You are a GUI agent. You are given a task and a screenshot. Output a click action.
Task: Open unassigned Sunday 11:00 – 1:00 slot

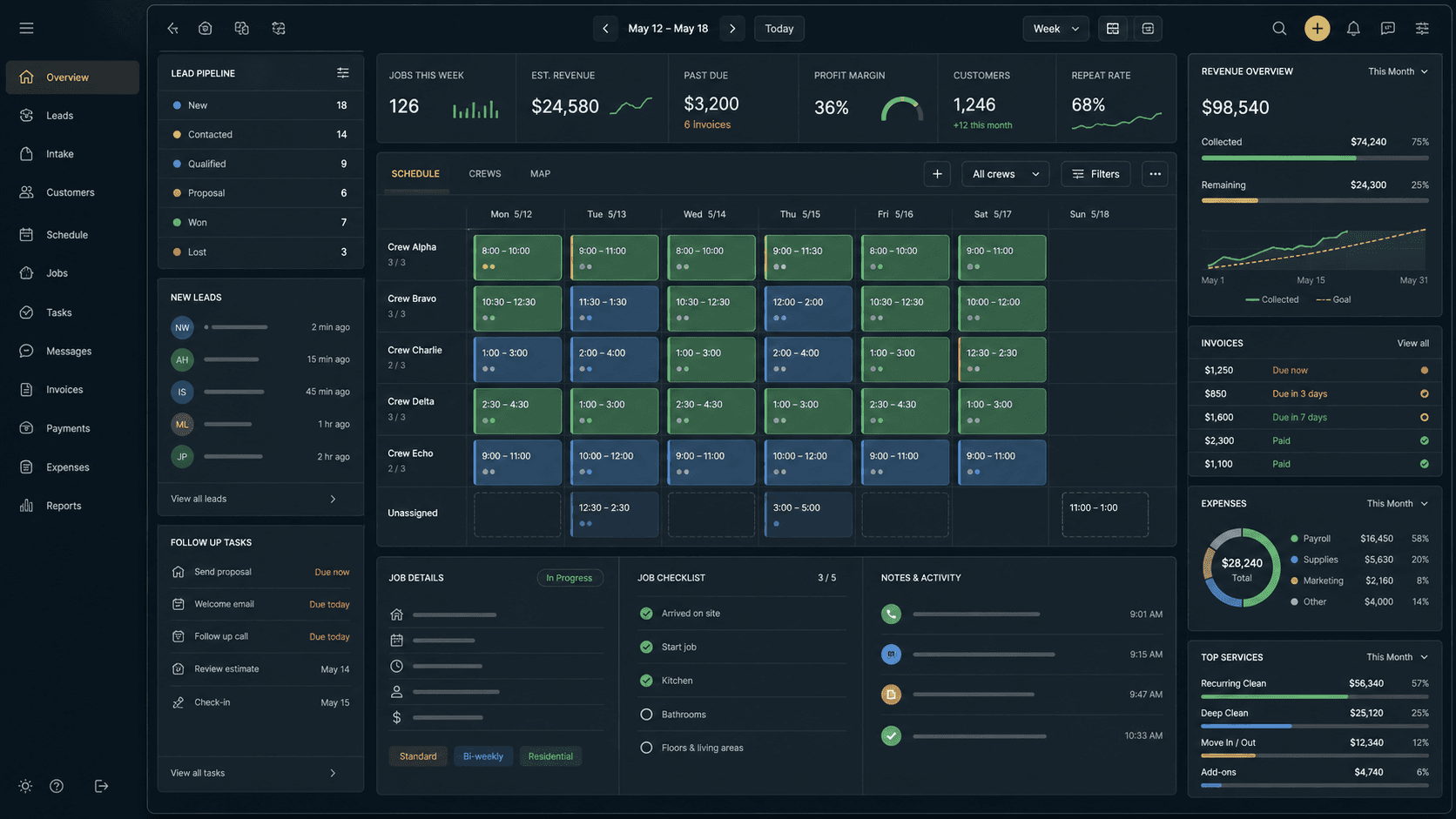pos(1105,514)
